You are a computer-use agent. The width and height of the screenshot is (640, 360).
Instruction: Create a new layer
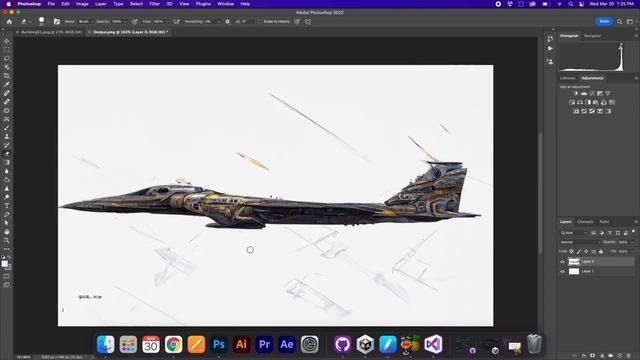[x=620, y=356]
